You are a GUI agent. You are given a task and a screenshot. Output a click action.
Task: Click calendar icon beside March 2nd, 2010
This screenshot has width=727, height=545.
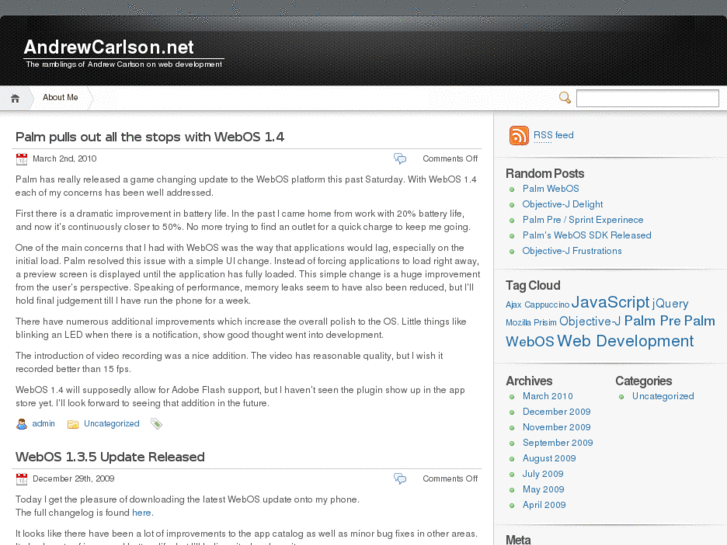click(x=21, y=159)
